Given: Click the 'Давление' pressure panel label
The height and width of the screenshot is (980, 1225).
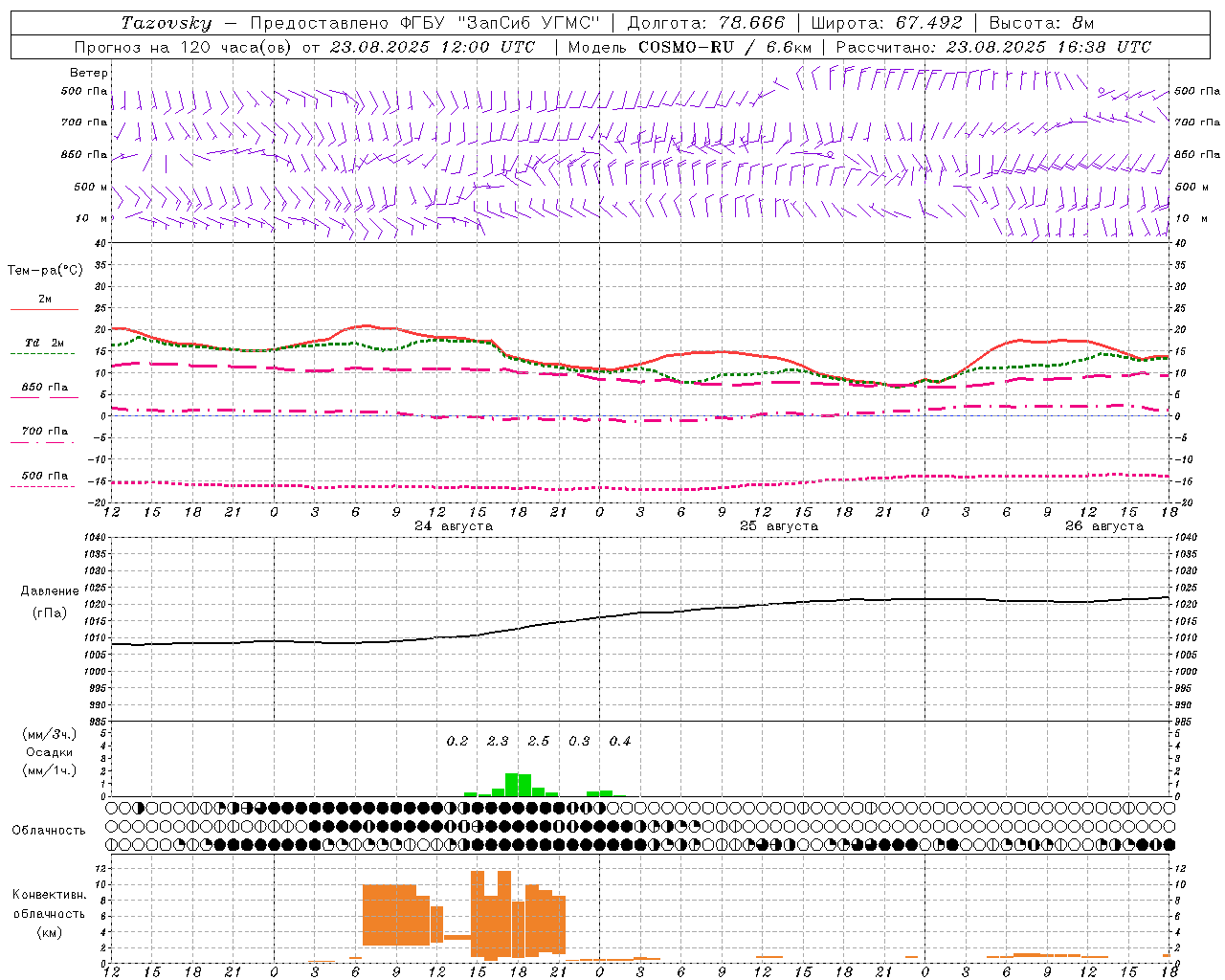Looking at the screenshot, I should click(50, 591).
